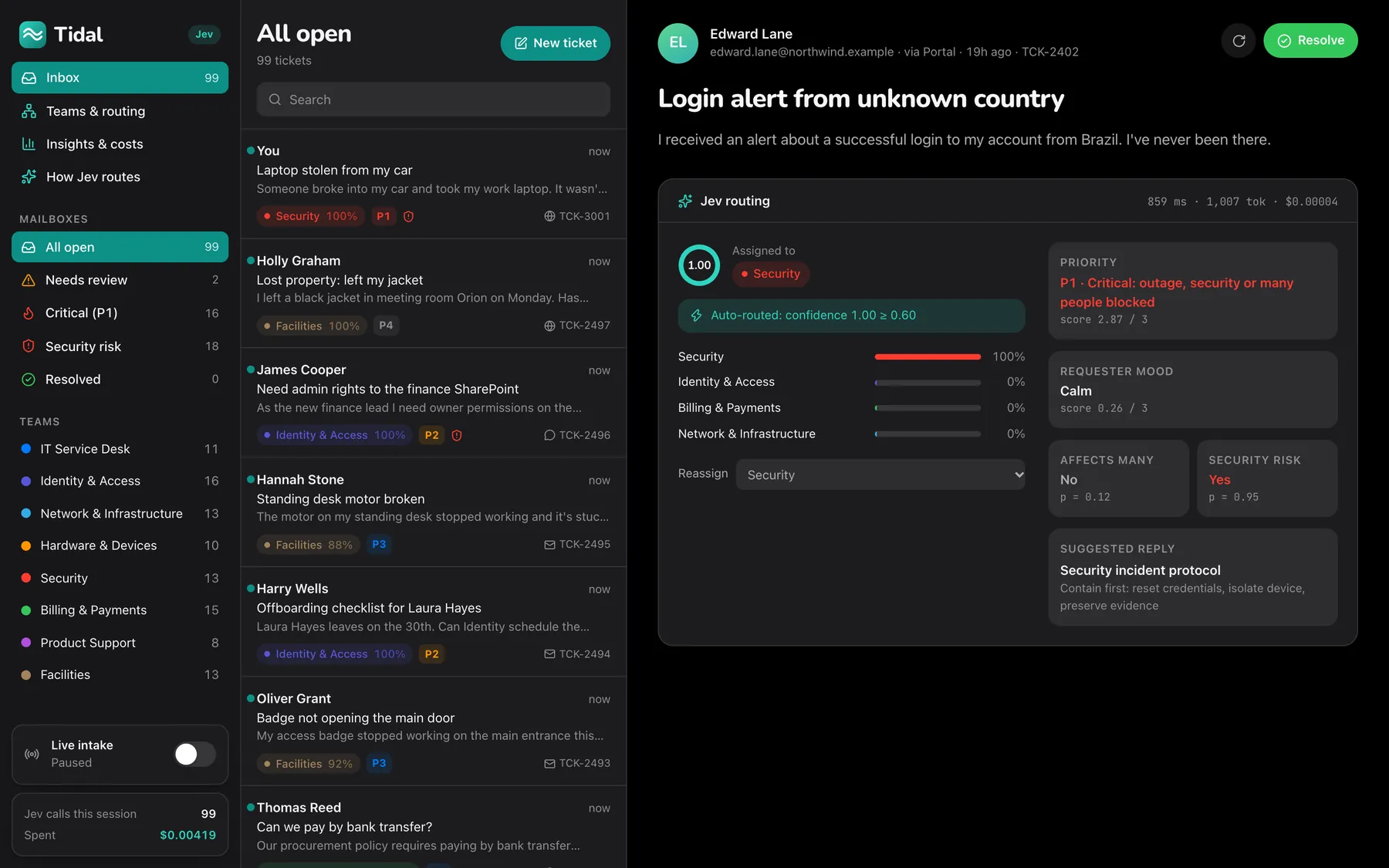Click the How Jev routes sparkle icon
This screenshot has width=1389, height=868.
click(x=29, y=177)
